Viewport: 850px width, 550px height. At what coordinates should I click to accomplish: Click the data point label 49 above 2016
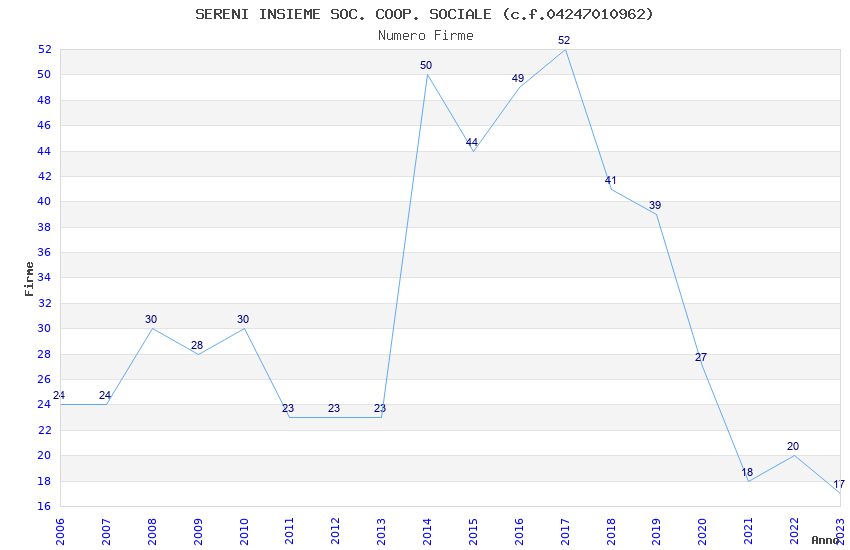(518, 78)
